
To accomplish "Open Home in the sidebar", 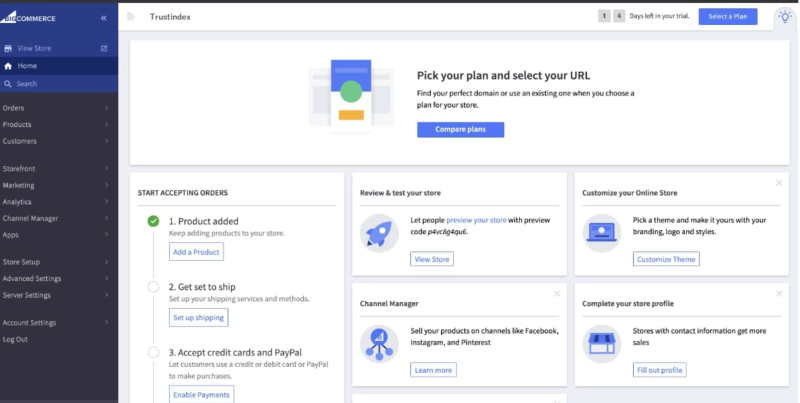I will [27, 66].
